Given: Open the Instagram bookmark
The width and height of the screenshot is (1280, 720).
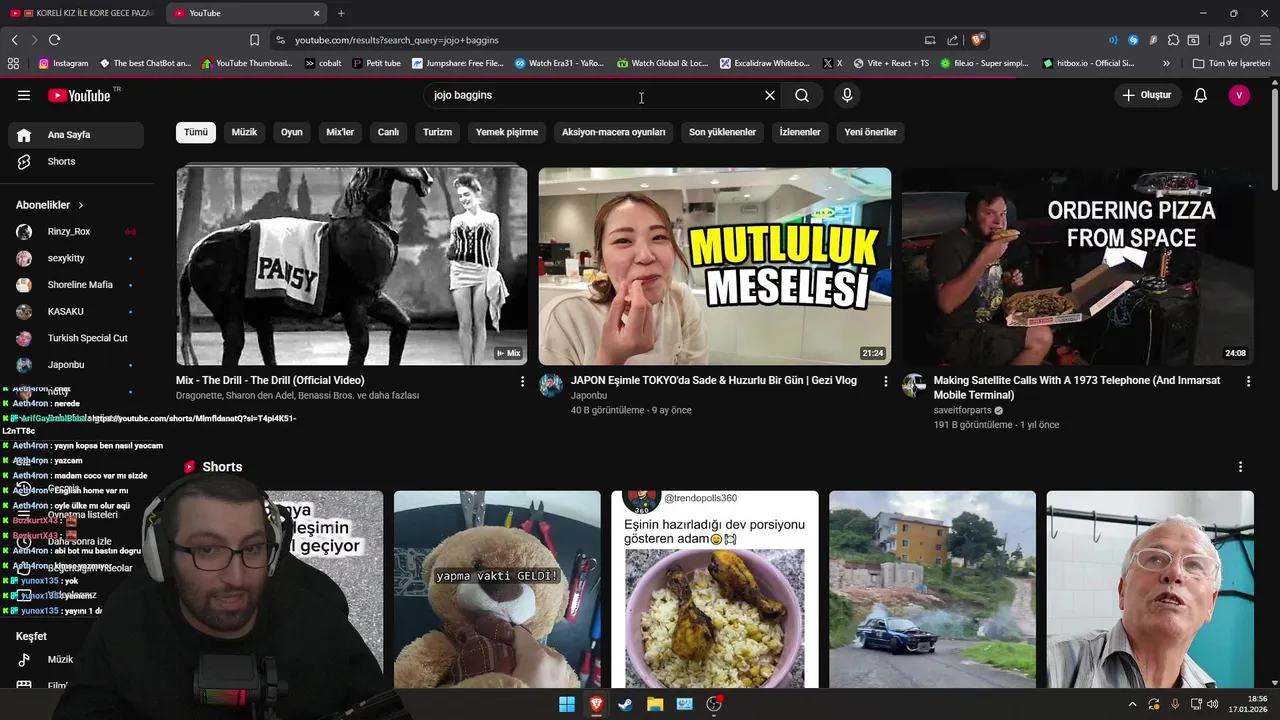Looking at the screenshot, I should point(63,63).
